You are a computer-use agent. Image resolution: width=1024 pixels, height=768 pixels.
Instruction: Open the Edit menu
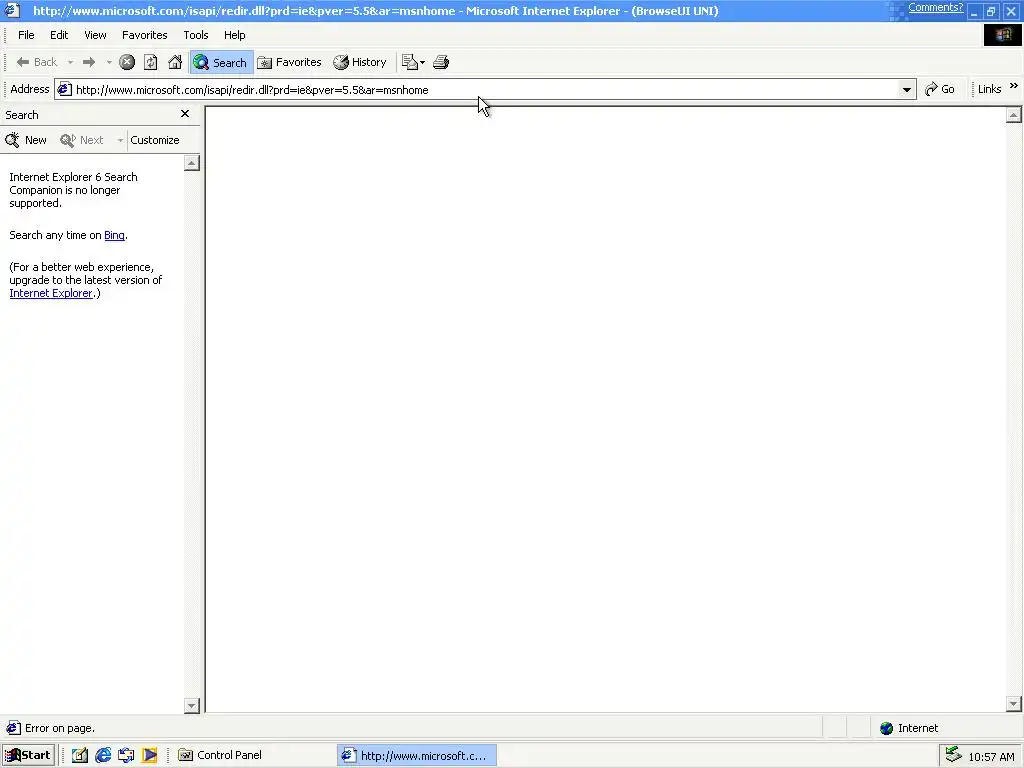(x=59, y=35)
